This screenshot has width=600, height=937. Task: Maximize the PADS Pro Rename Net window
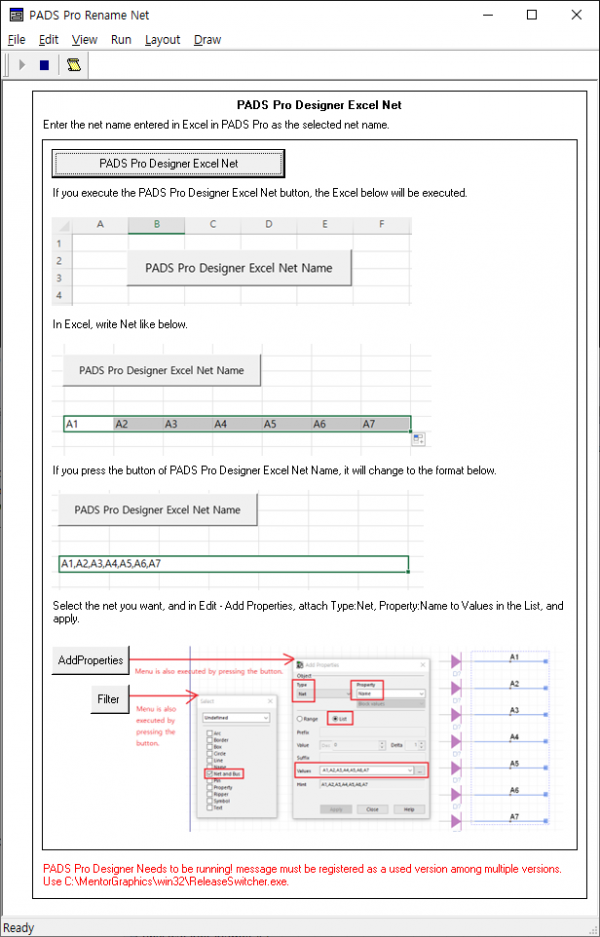coord(532,15)
